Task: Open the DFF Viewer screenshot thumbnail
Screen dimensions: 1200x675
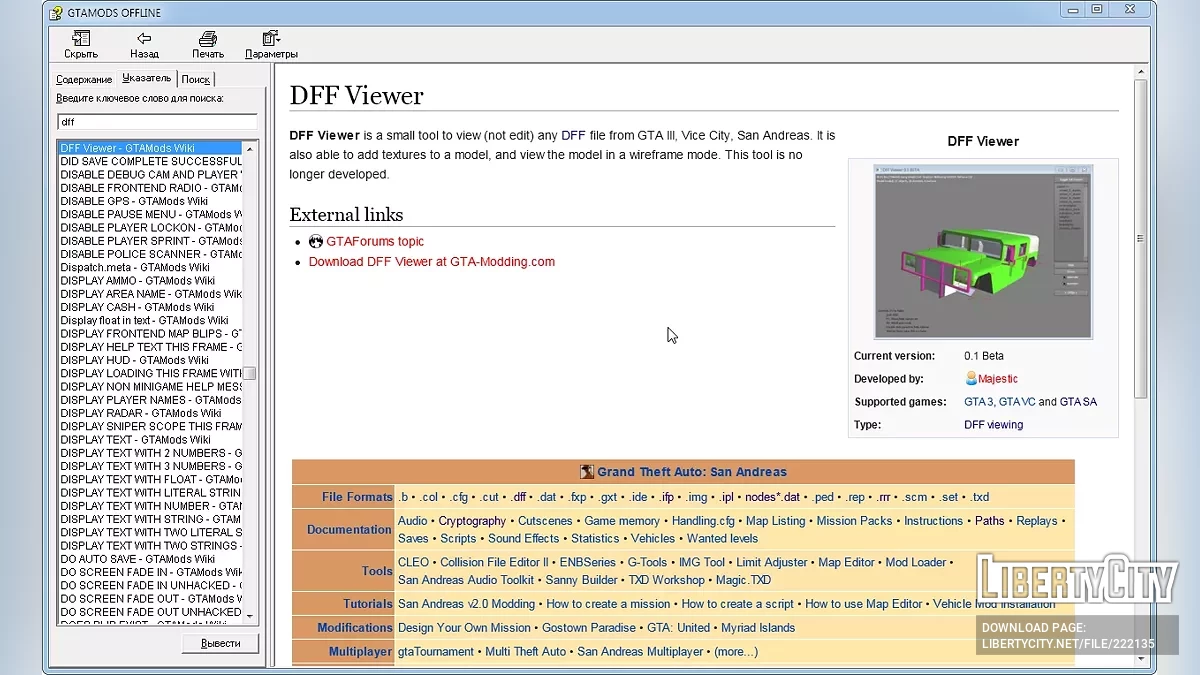Action: point(983,252)
